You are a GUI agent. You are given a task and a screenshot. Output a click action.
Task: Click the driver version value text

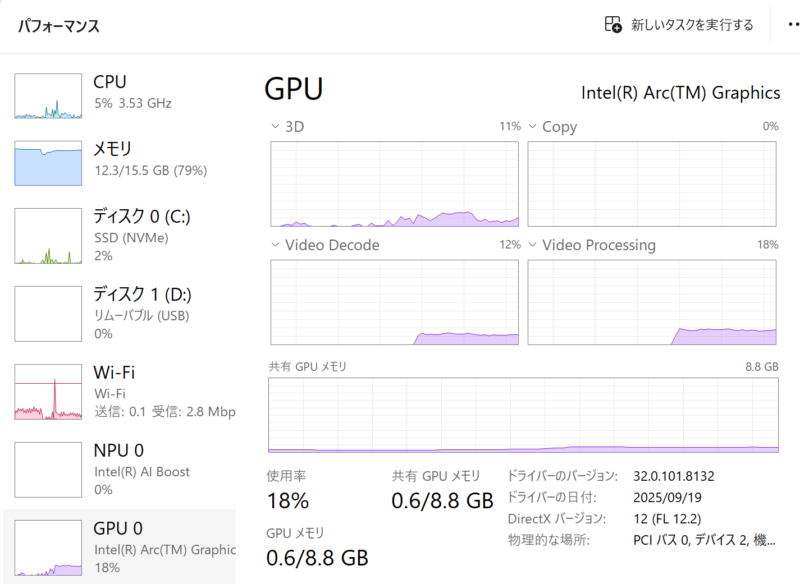(x=674, y=475)
